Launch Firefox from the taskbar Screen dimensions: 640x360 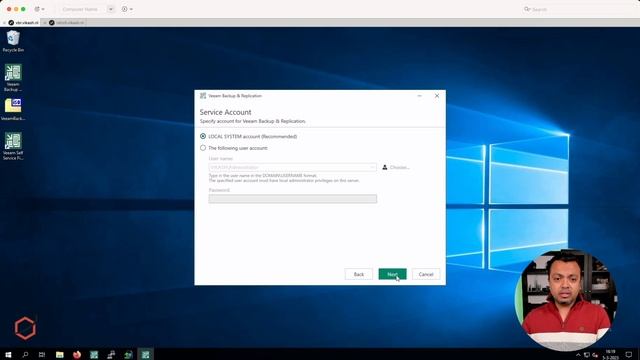77,354
